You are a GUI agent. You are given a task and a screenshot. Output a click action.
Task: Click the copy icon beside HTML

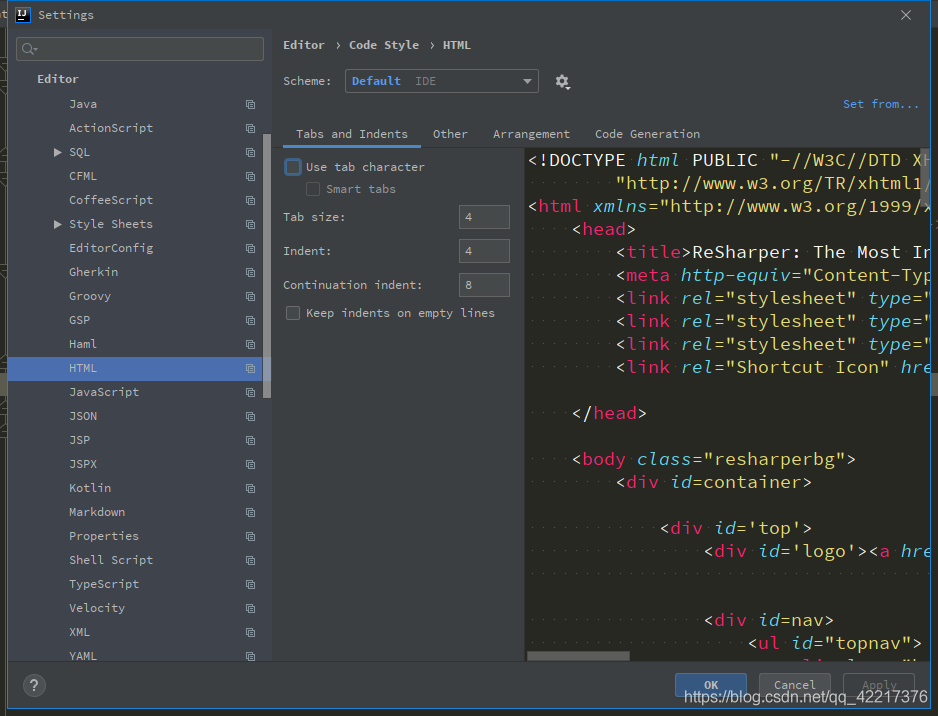click(x=251, y=368)
